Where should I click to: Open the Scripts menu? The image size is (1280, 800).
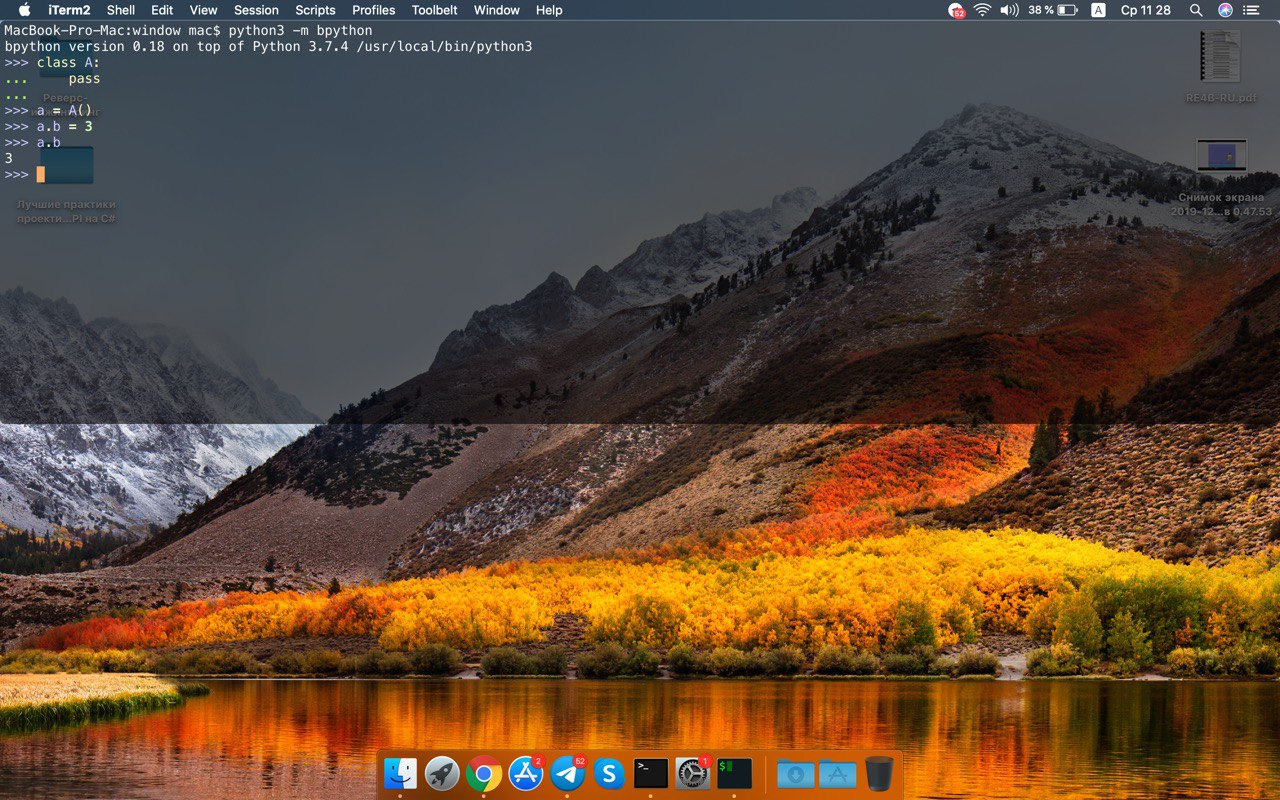click(315, 10)
